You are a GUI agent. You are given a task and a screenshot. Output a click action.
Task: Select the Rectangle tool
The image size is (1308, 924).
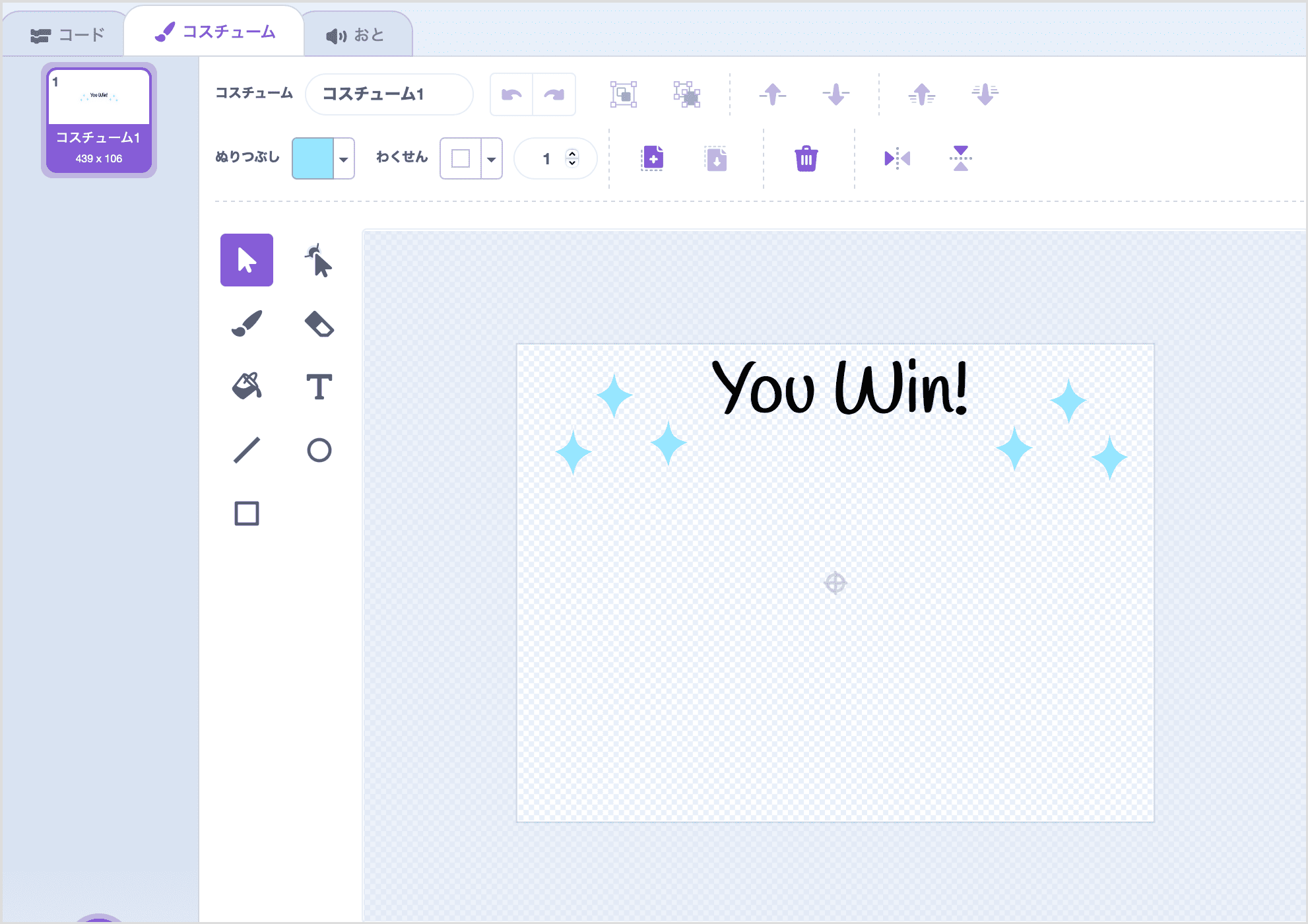[x=247, y=513]
